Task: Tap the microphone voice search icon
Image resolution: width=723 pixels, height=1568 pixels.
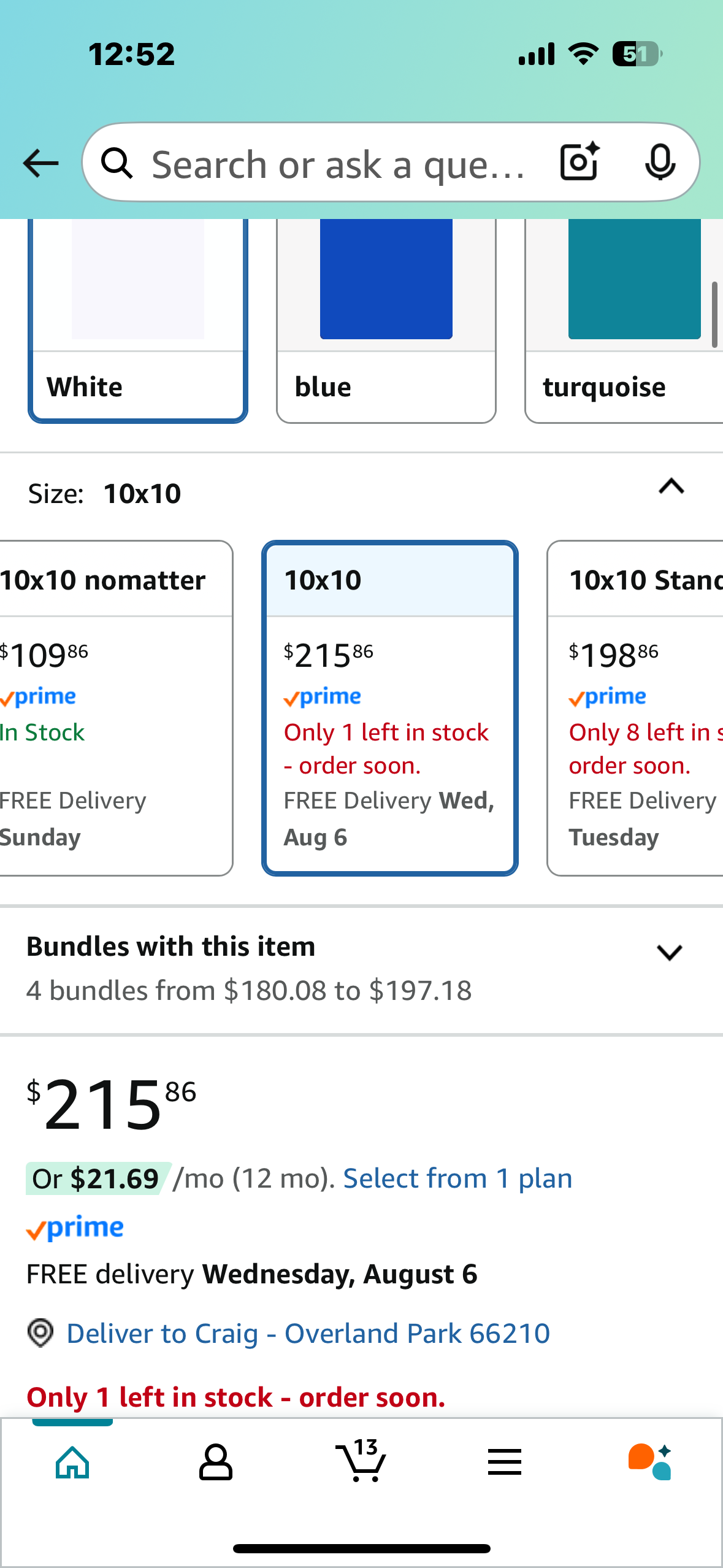Action: 660,163
